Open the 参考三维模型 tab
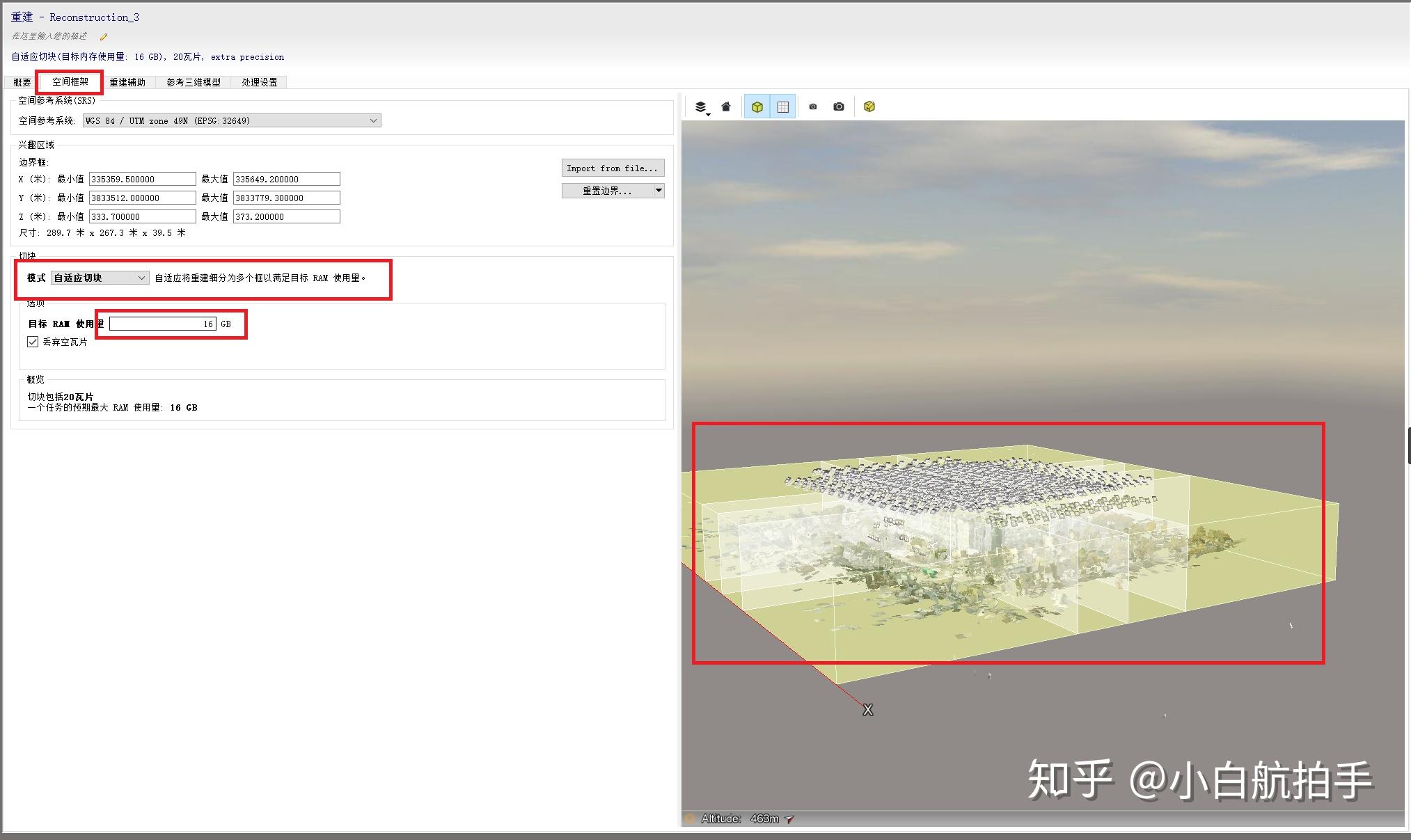The height and width of the screenshot is (840, 1411). pos(194,82)
